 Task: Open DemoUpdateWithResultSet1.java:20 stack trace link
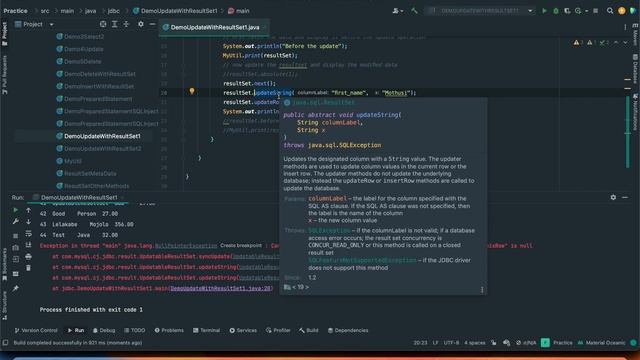tap(221, 289)
